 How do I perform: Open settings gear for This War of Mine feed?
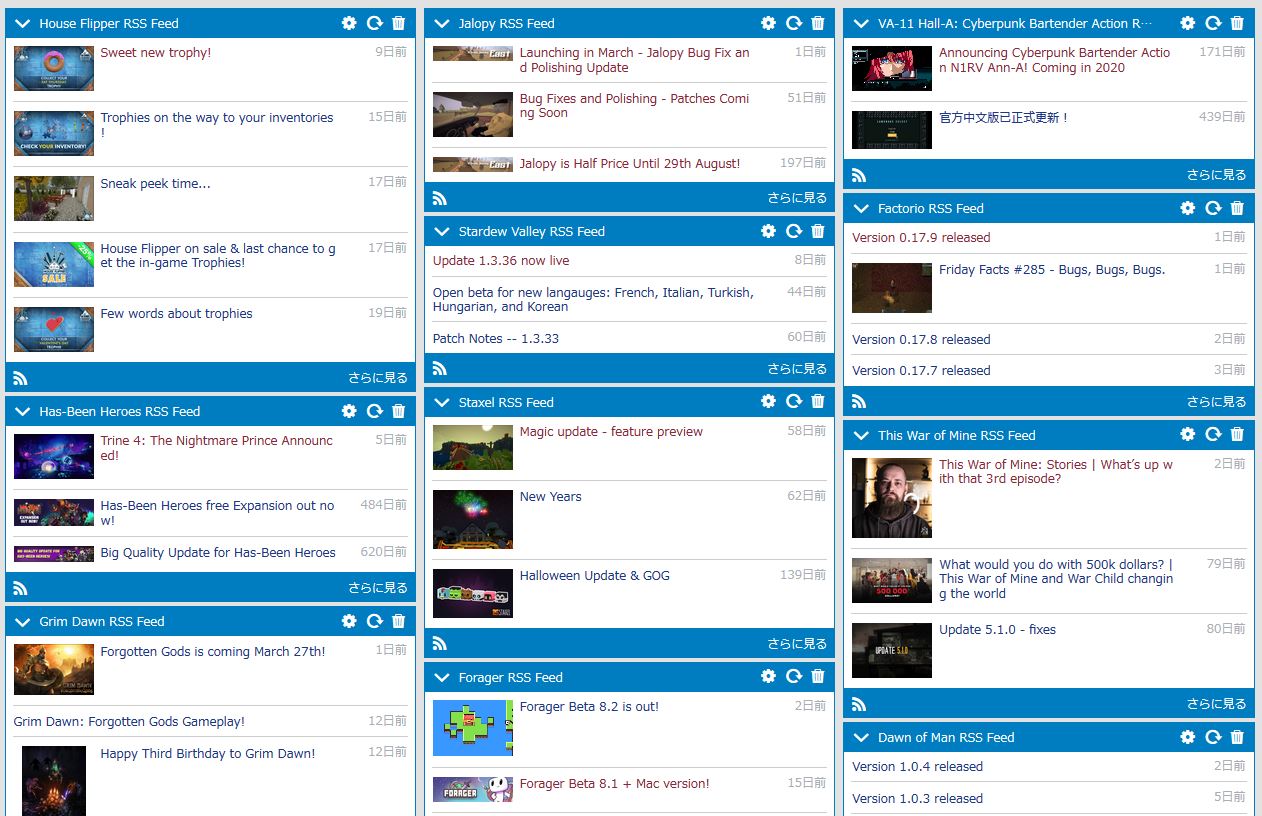(1188, 435)
